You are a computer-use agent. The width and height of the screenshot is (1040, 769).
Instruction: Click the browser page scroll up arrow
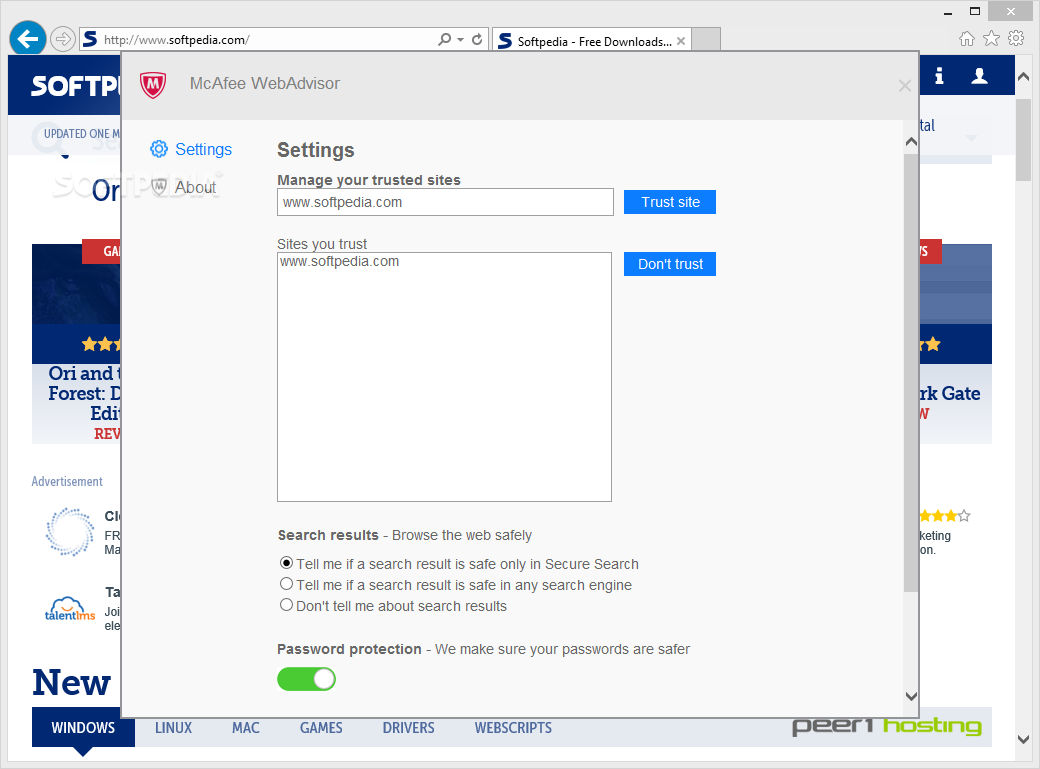click(x=1023, y=76)
